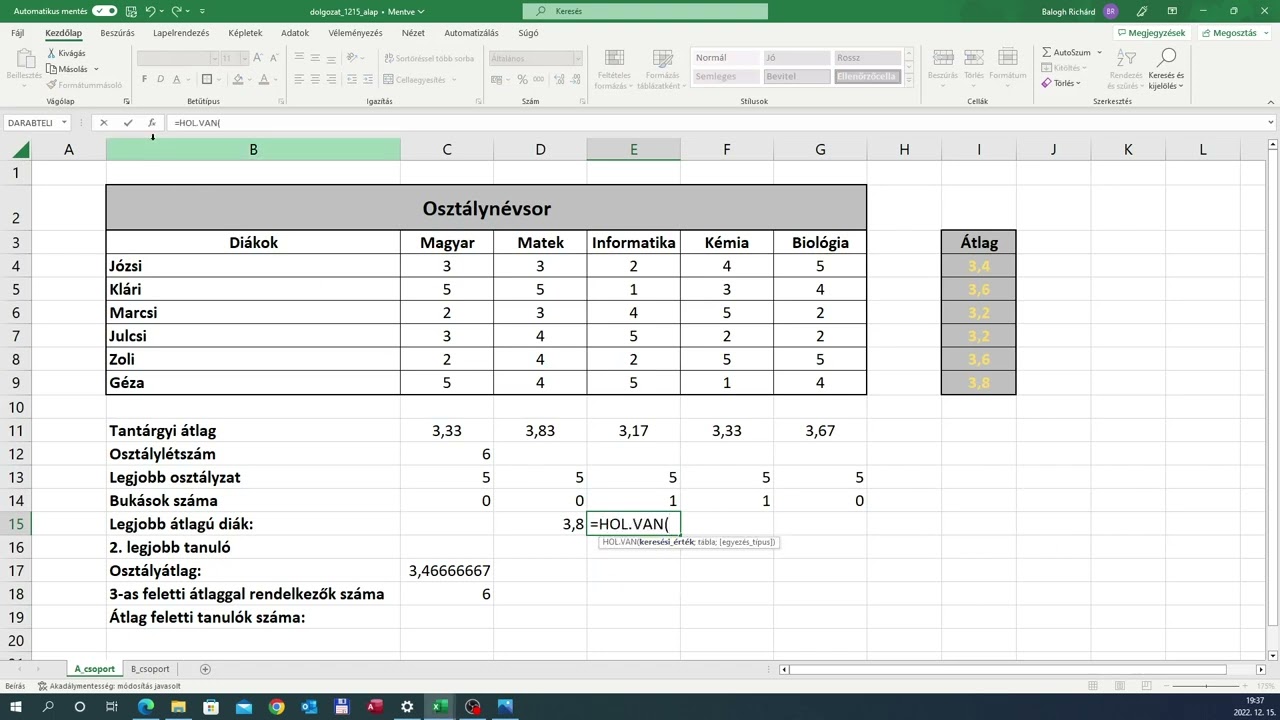1280x720 pixels.
Task: Confirm the formula with the checkmark icon
Action: point(128,123)
